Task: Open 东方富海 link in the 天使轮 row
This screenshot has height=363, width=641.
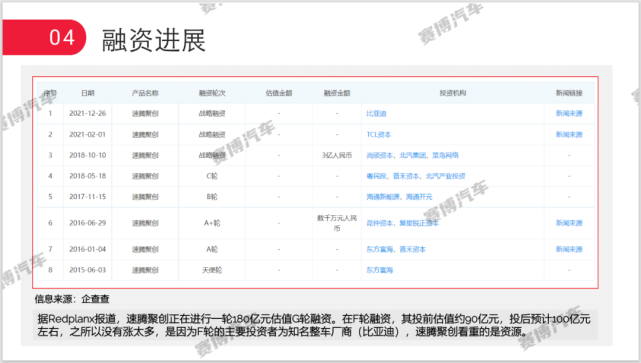Action: [380, 270]
